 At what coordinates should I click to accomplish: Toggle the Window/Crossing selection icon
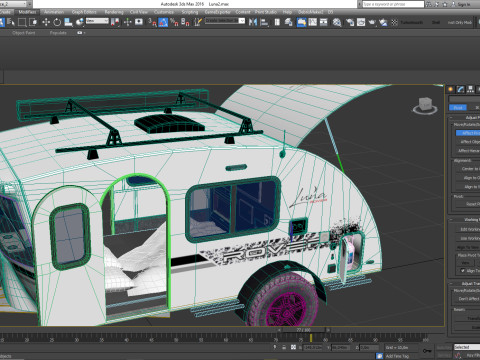pyautogui.click(x=33, y=22)
